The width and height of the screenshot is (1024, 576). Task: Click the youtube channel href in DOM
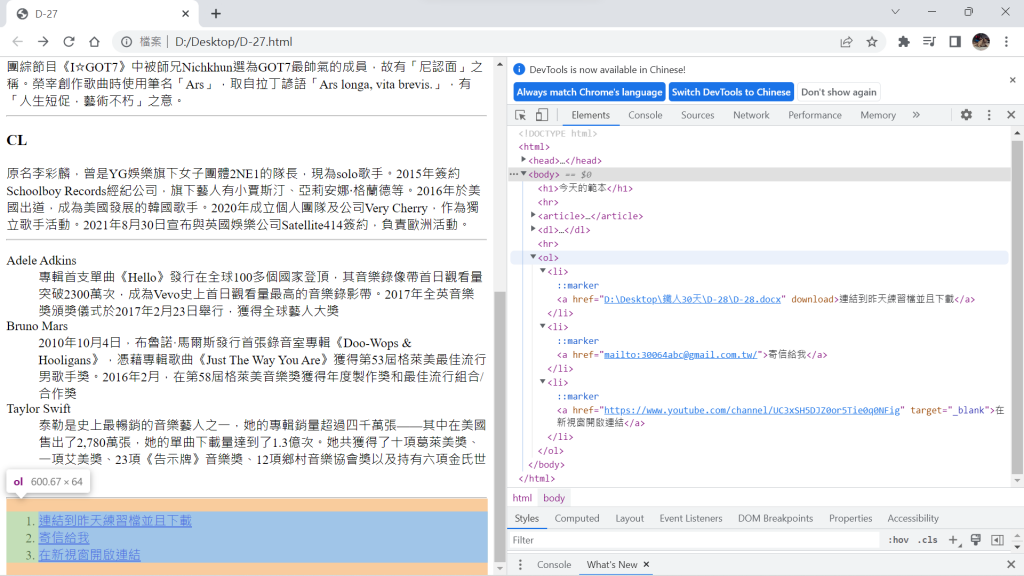pyautogui.click(x=752, y=410)
